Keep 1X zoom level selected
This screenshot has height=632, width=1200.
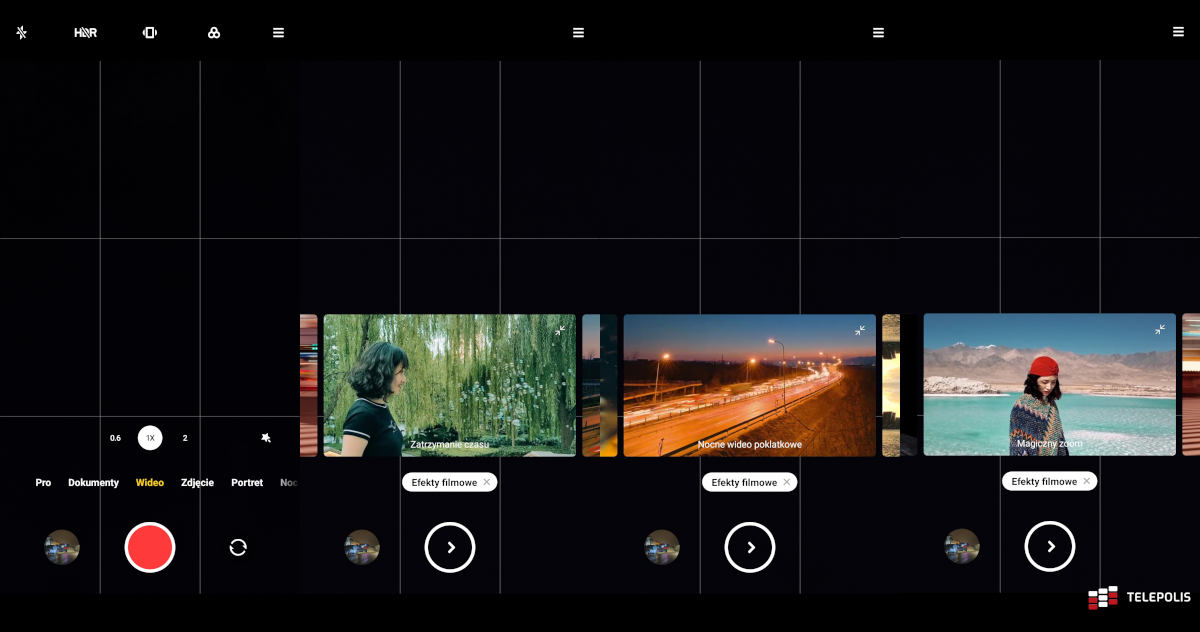149,438
